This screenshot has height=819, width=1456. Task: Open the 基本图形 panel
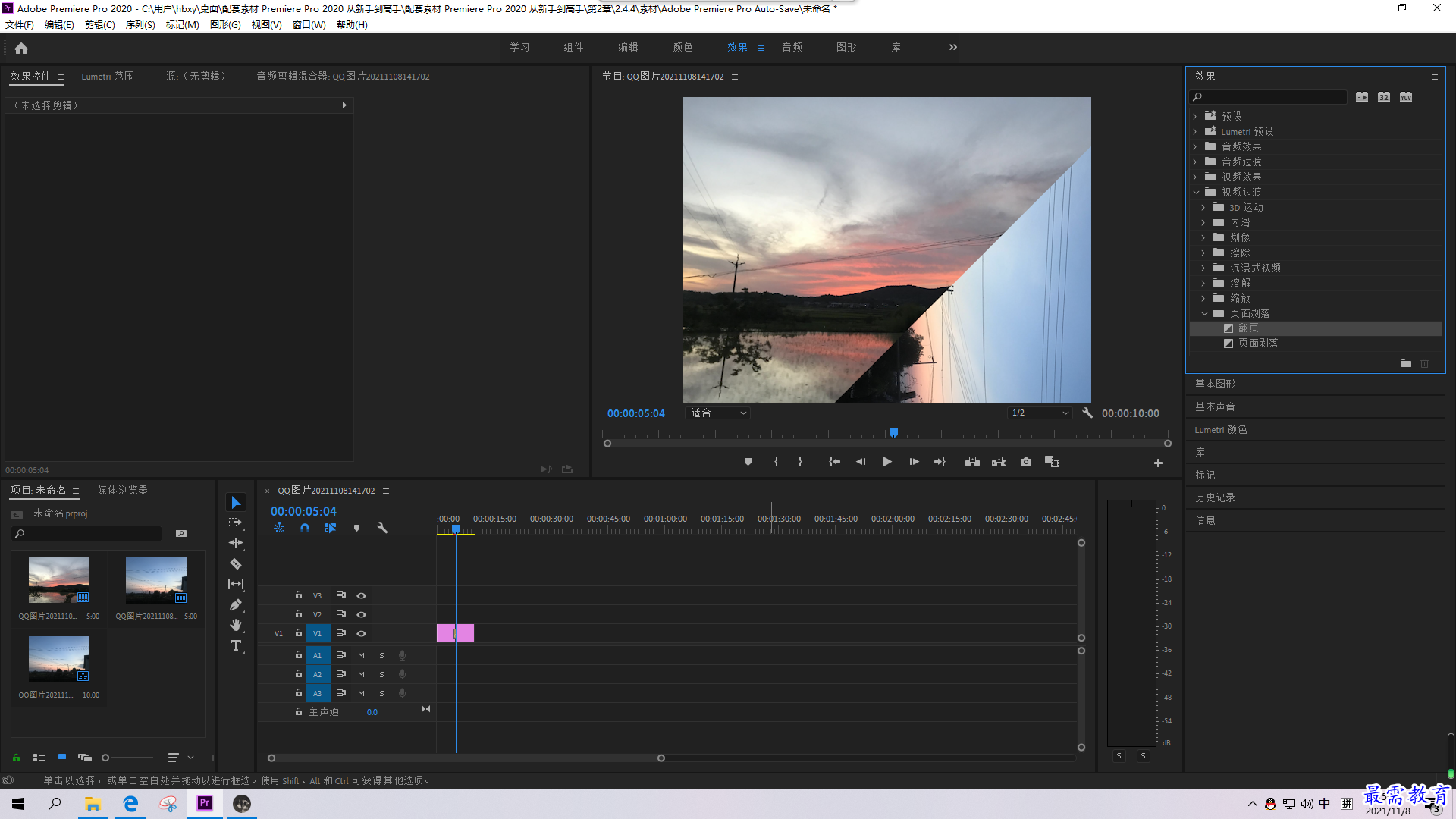[1215, 384]
